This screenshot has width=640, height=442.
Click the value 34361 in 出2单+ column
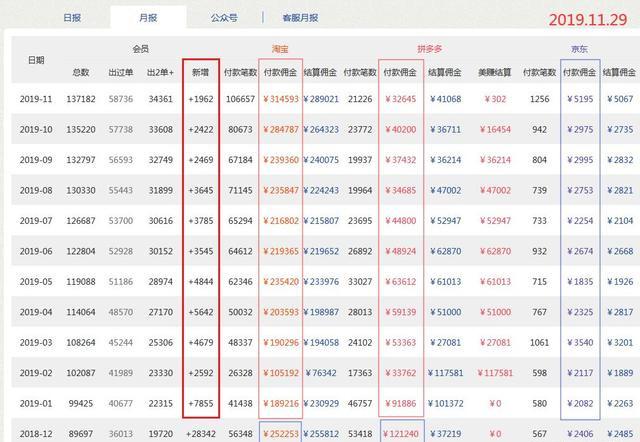(160, 99)
